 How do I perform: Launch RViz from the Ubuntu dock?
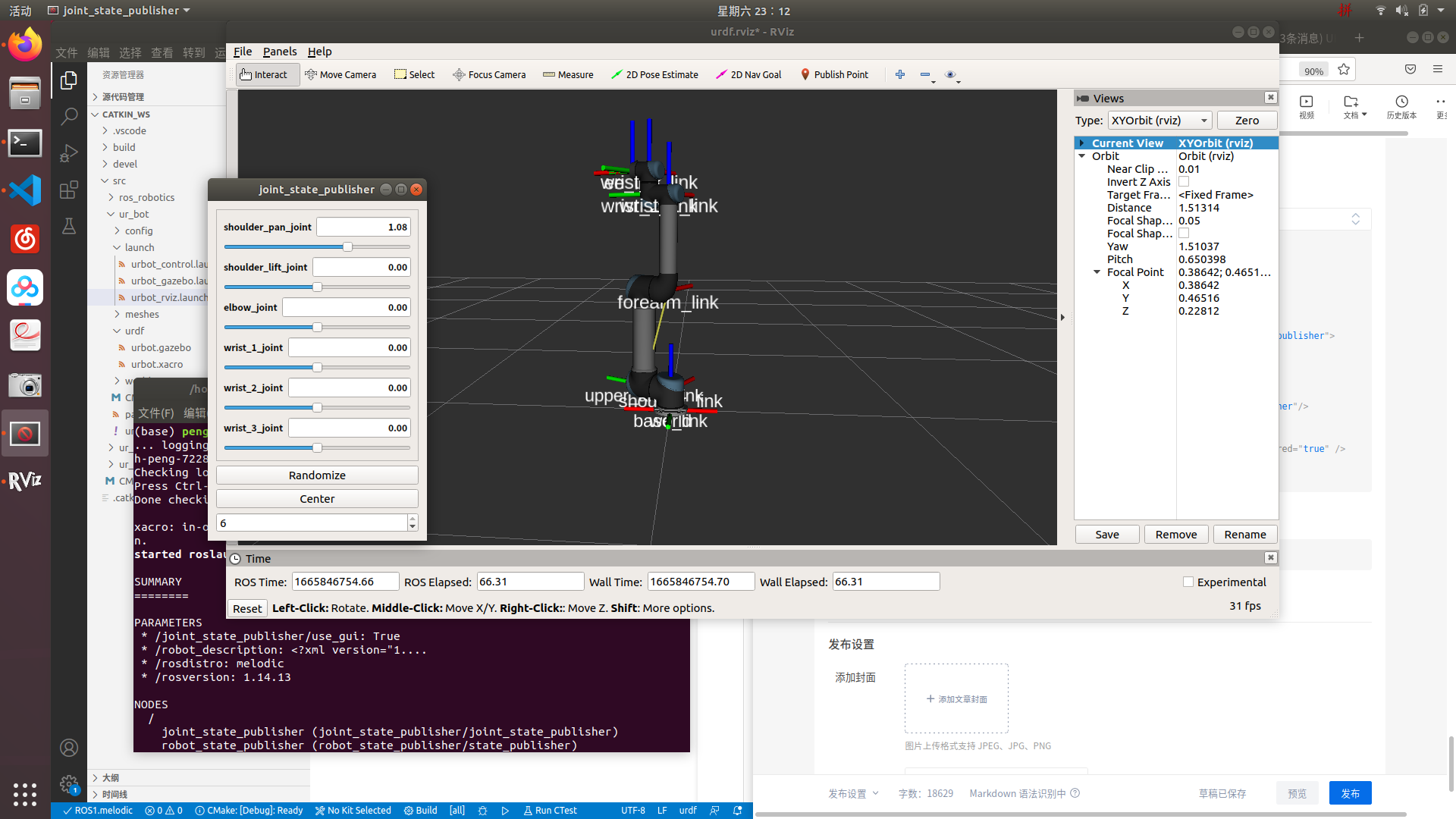(24, 481)
